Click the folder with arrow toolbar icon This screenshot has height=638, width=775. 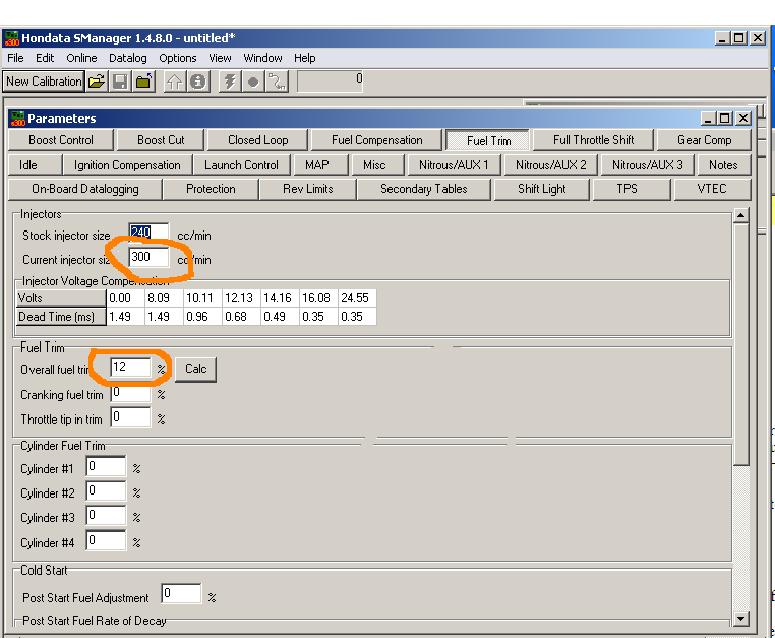coord(144,82)
